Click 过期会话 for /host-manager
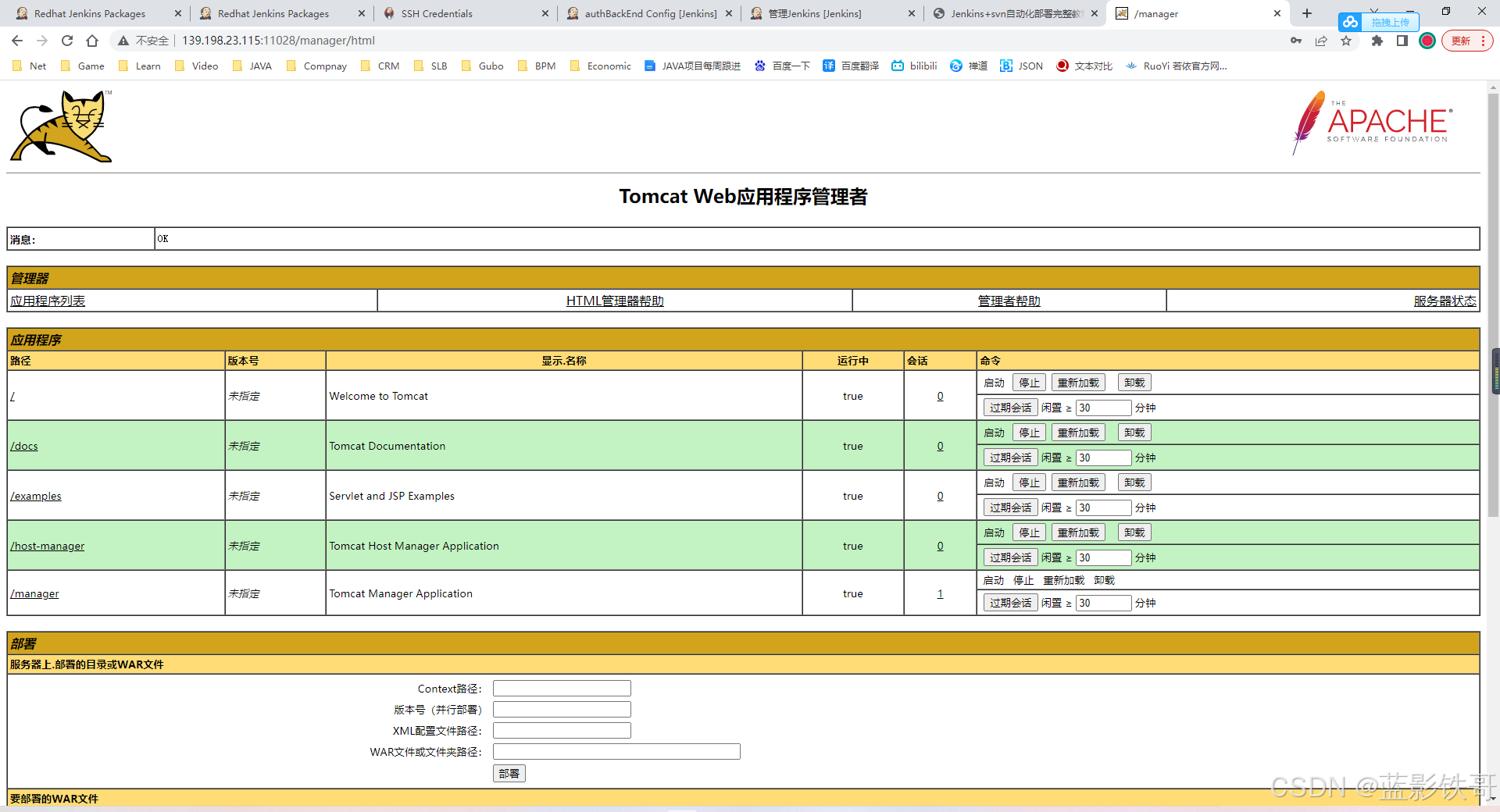This screenshot has width=1500, height=812. pyautogui.click(x=1010, y=557)
